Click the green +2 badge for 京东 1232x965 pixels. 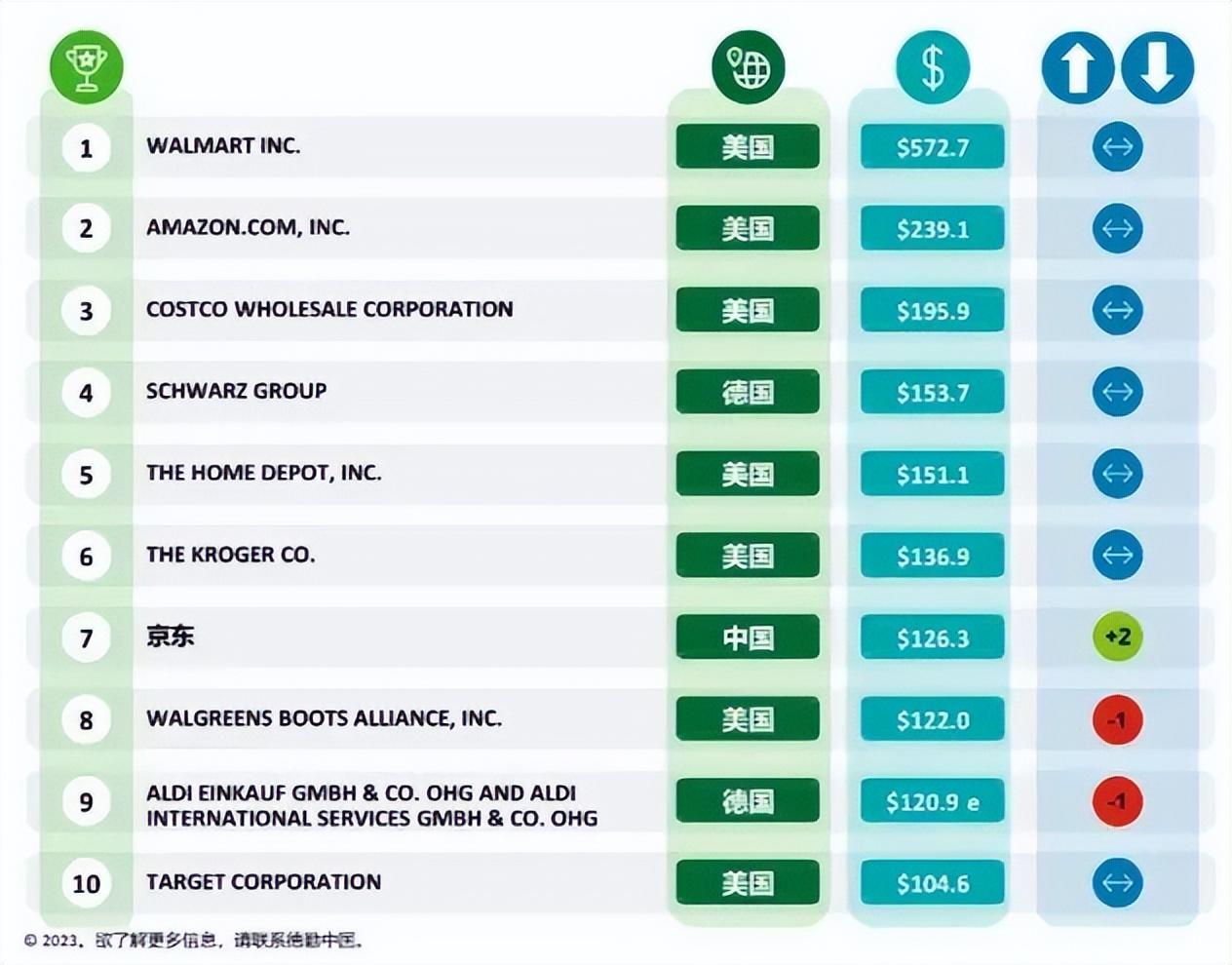(x=1117, y=637)
